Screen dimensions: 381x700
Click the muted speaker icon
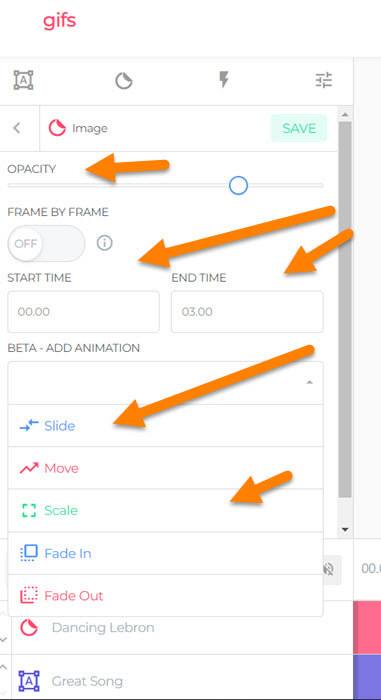(329, 568)
